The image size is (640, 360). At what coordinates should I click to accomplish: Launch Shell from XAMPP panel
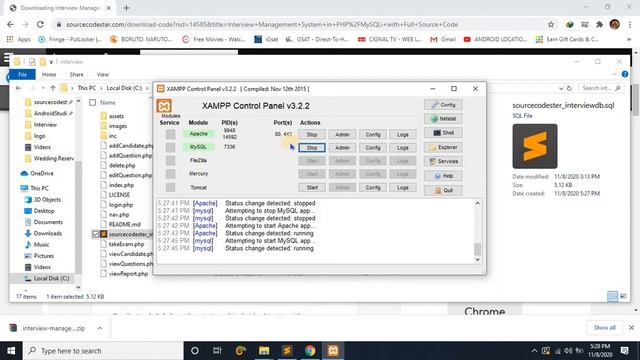pos(443,133)
